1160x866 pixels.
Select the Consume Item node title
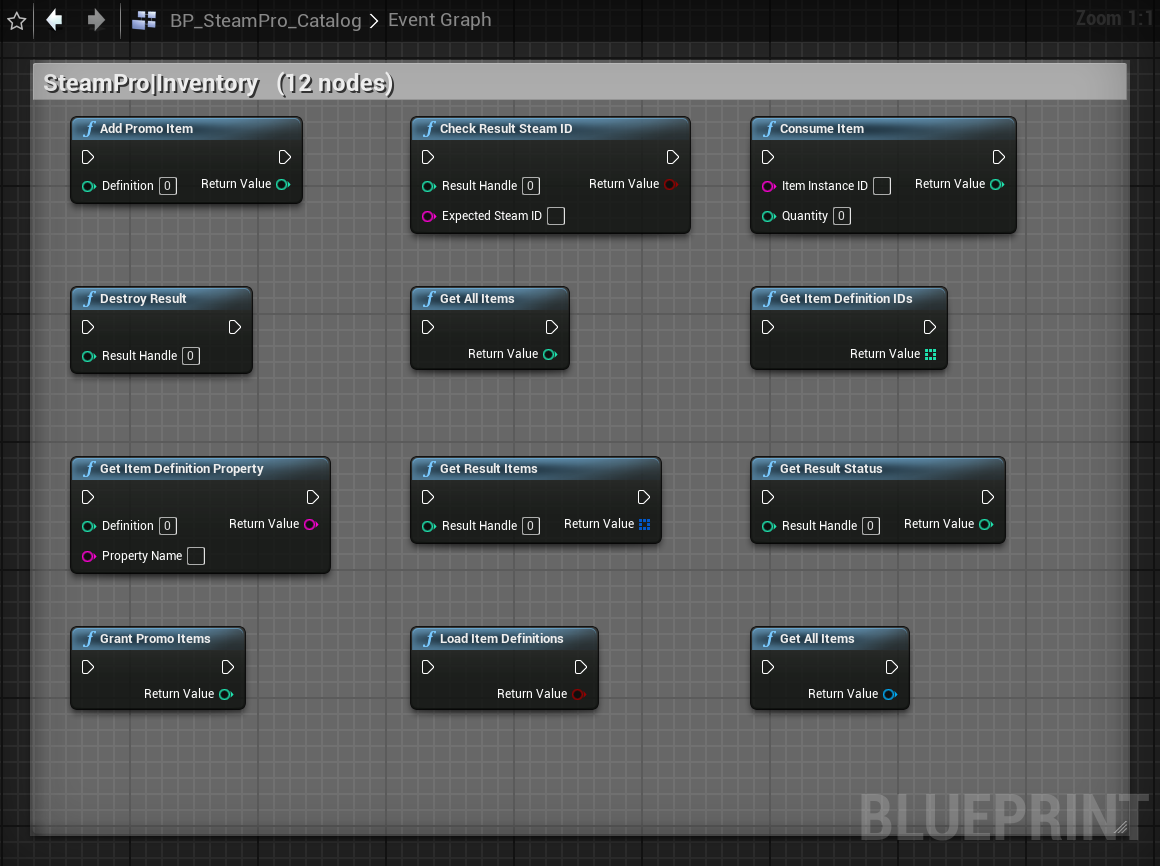click(822, 129)
